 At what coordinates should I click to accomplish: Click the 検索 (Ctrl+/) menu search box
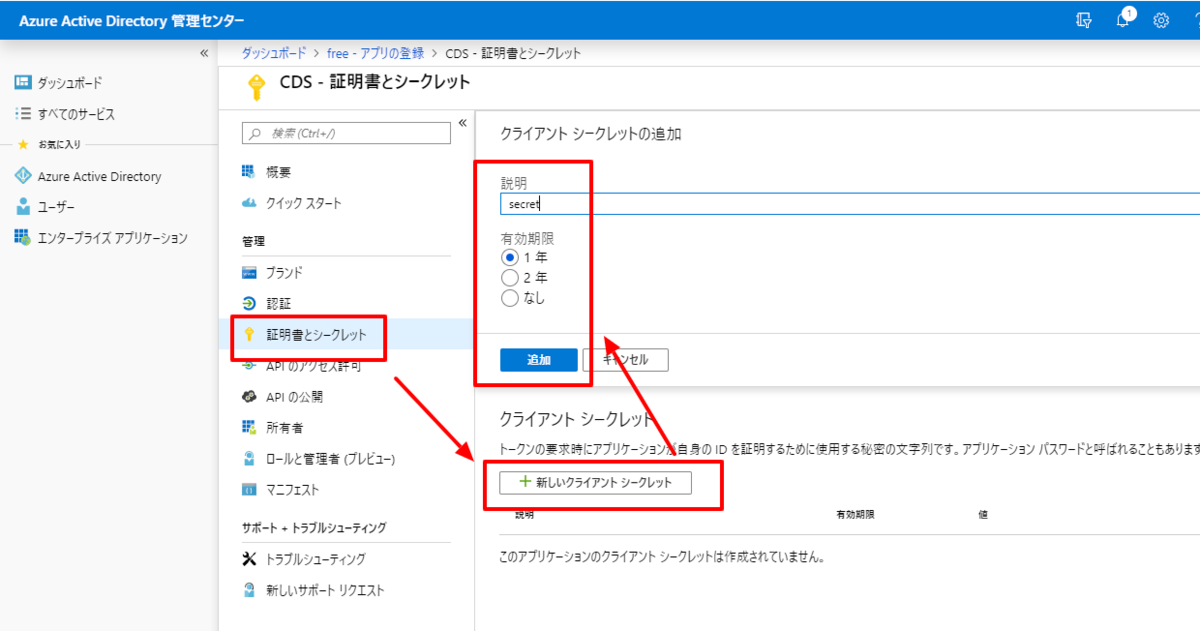click(x=346, y=133)
